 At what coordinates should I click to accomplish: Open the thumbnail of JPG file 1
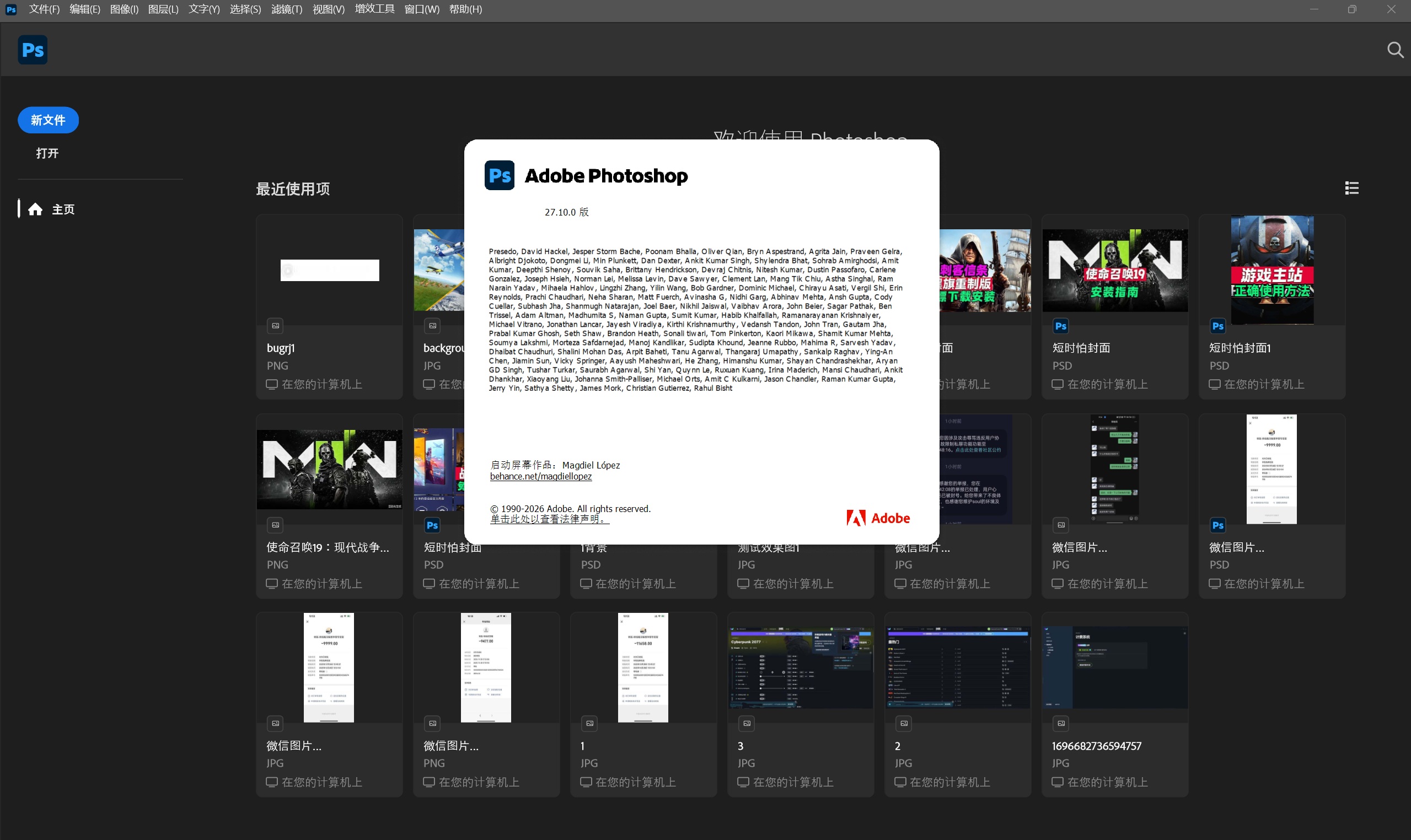643,668
